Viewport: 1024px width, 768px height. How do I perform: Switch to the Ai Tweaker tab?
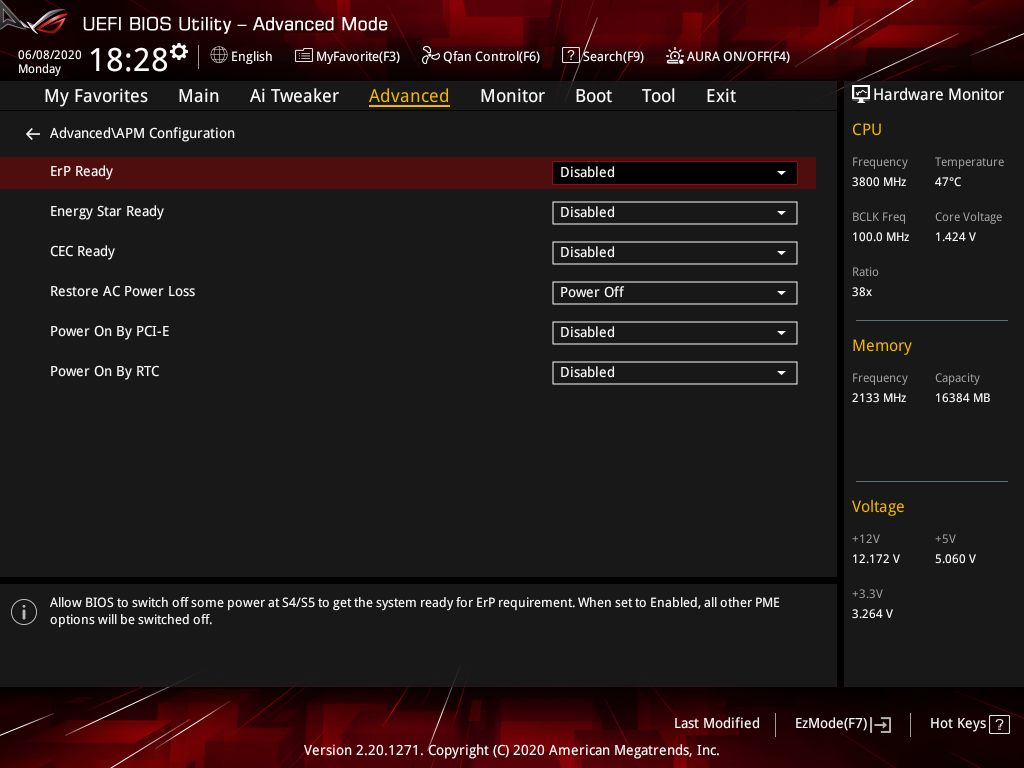pyautogui.click(x=294, y=96)
